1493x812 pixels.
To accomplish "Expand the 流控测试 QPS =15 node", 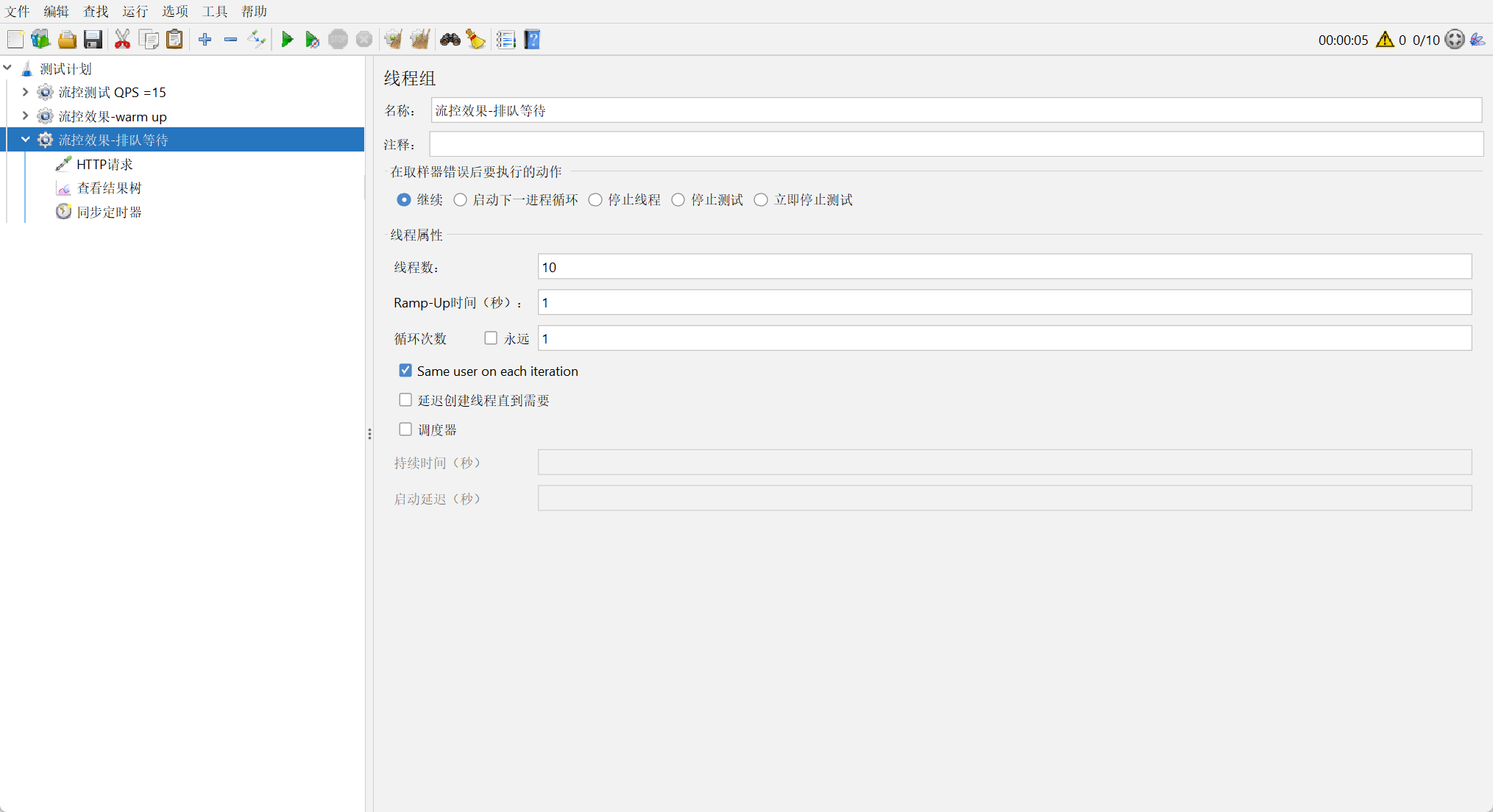I will [25, 92].
